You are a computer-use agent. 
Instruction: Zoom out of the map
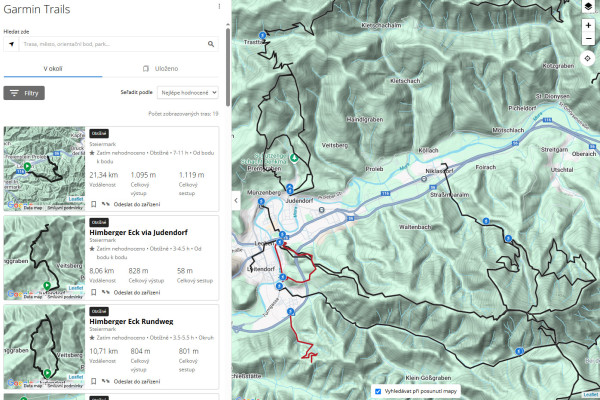(588, 39)
